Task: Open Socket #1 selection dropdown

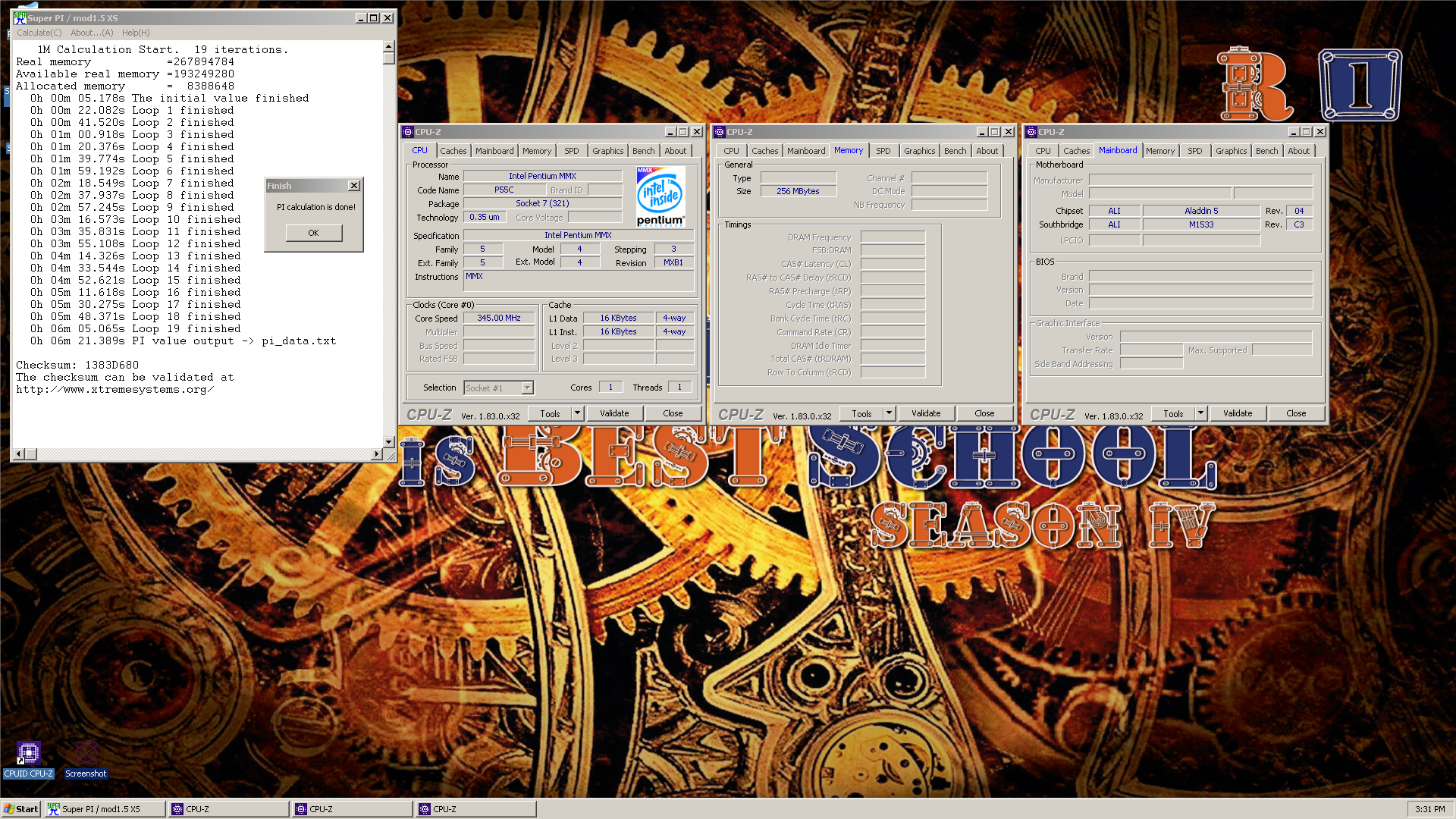Action: click(x=528, y=388)
